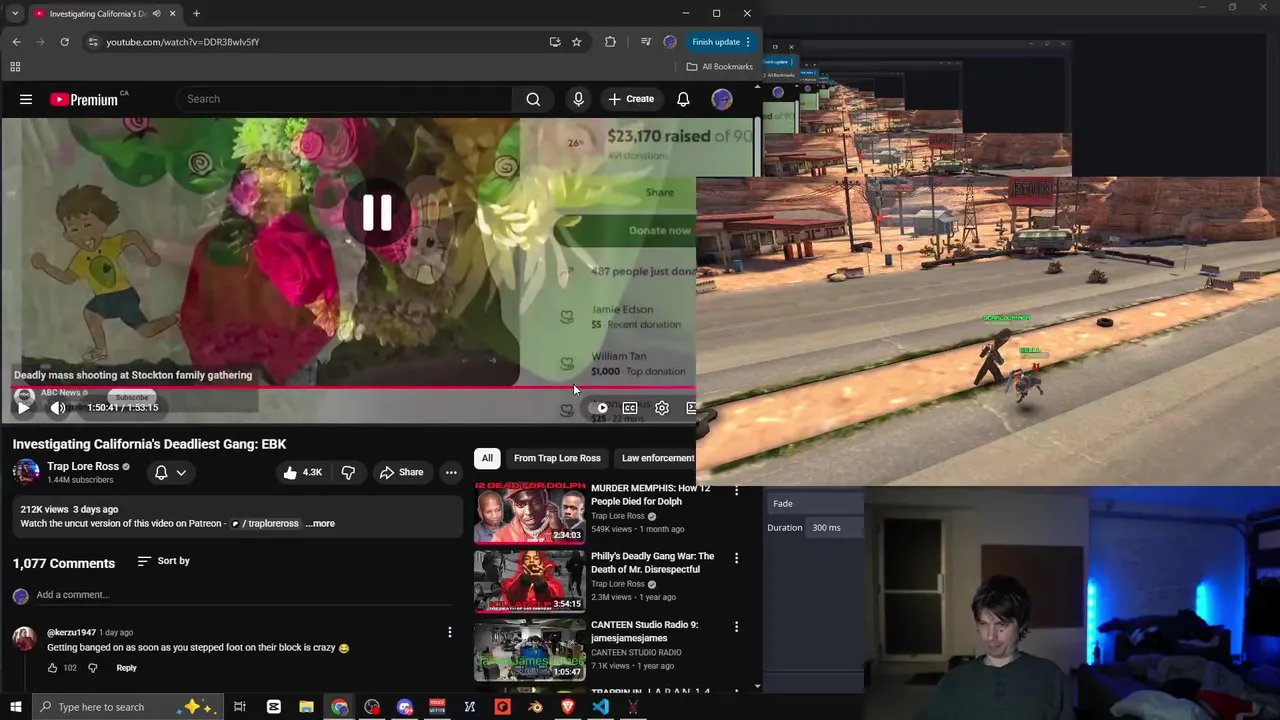Open Task View on the taskbar

click(x=240, y=707)
